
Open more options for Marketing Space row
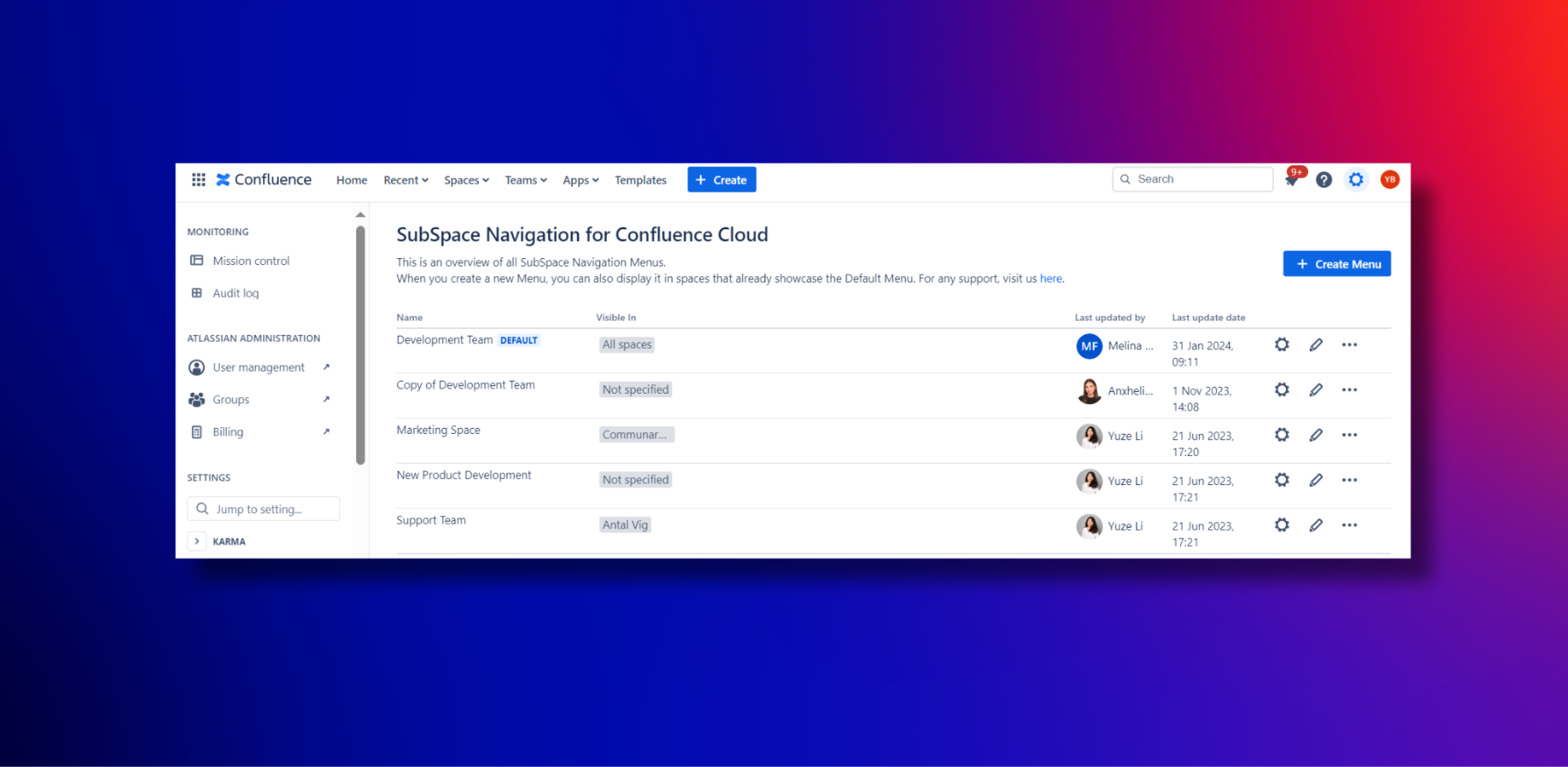click(1350, 435)
